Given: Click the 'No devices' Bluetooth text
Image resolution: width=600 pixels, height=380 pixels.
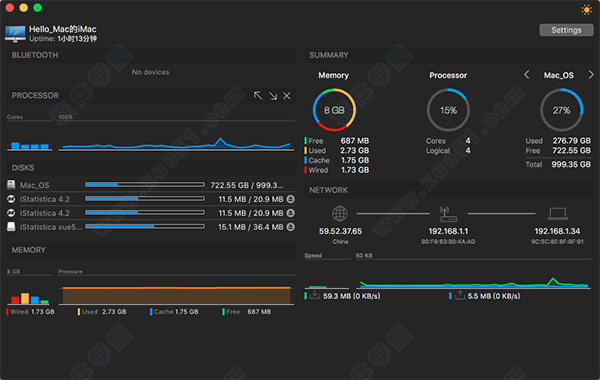Looking at the screenshot, I should 150,72.
